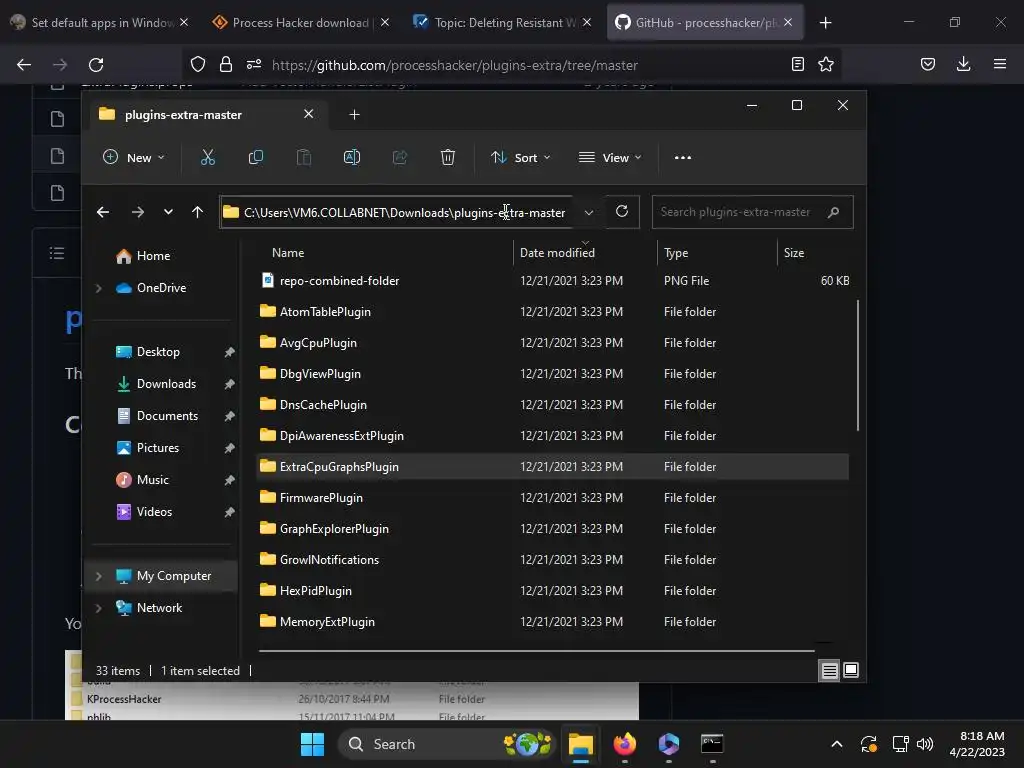Expand OneDrive in the navigation pane
Image resolution: width=1024 pixels, height=768 pixels.
[99, 288]
